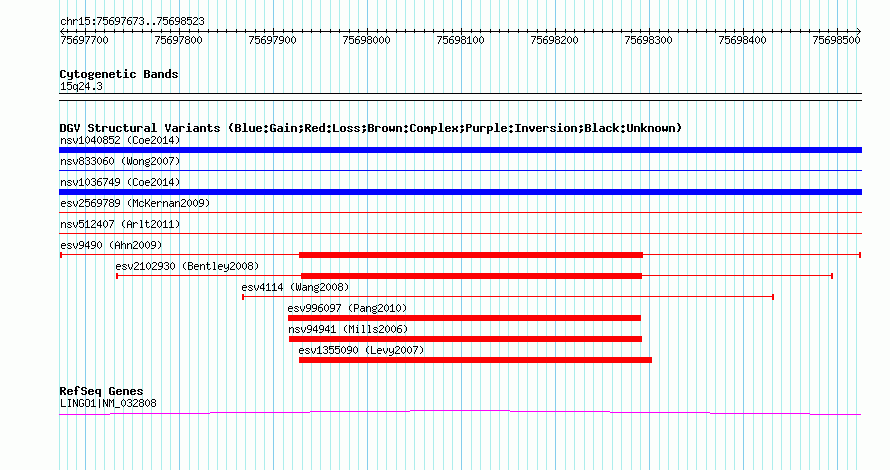Viewport: 890px width, 470px height.
Task: Click the thin red line under nsv512407
Action: (x=460, y=233)
